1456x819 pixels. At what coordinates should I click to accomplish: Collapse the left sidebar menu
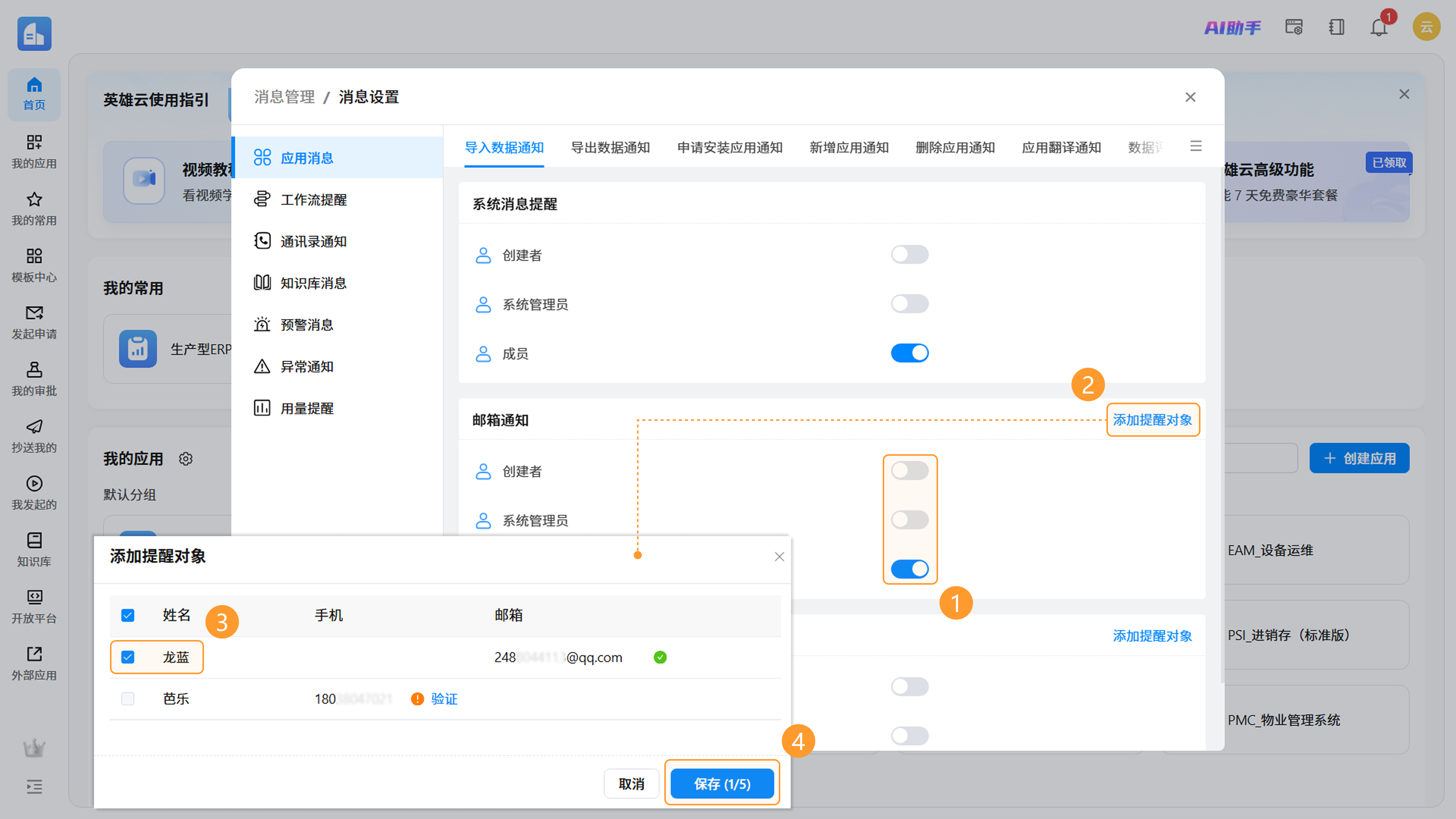point(34,787)
